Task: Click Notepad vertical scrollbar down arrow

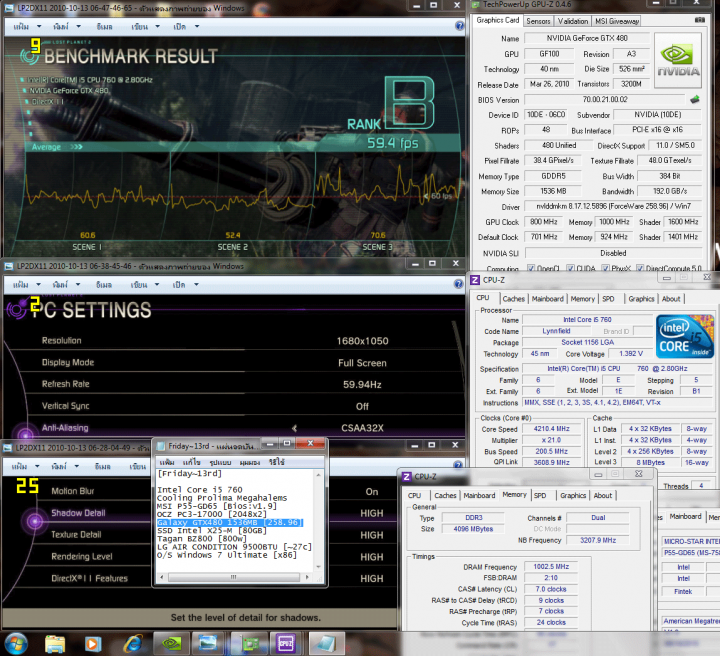Action: [318, 567]
